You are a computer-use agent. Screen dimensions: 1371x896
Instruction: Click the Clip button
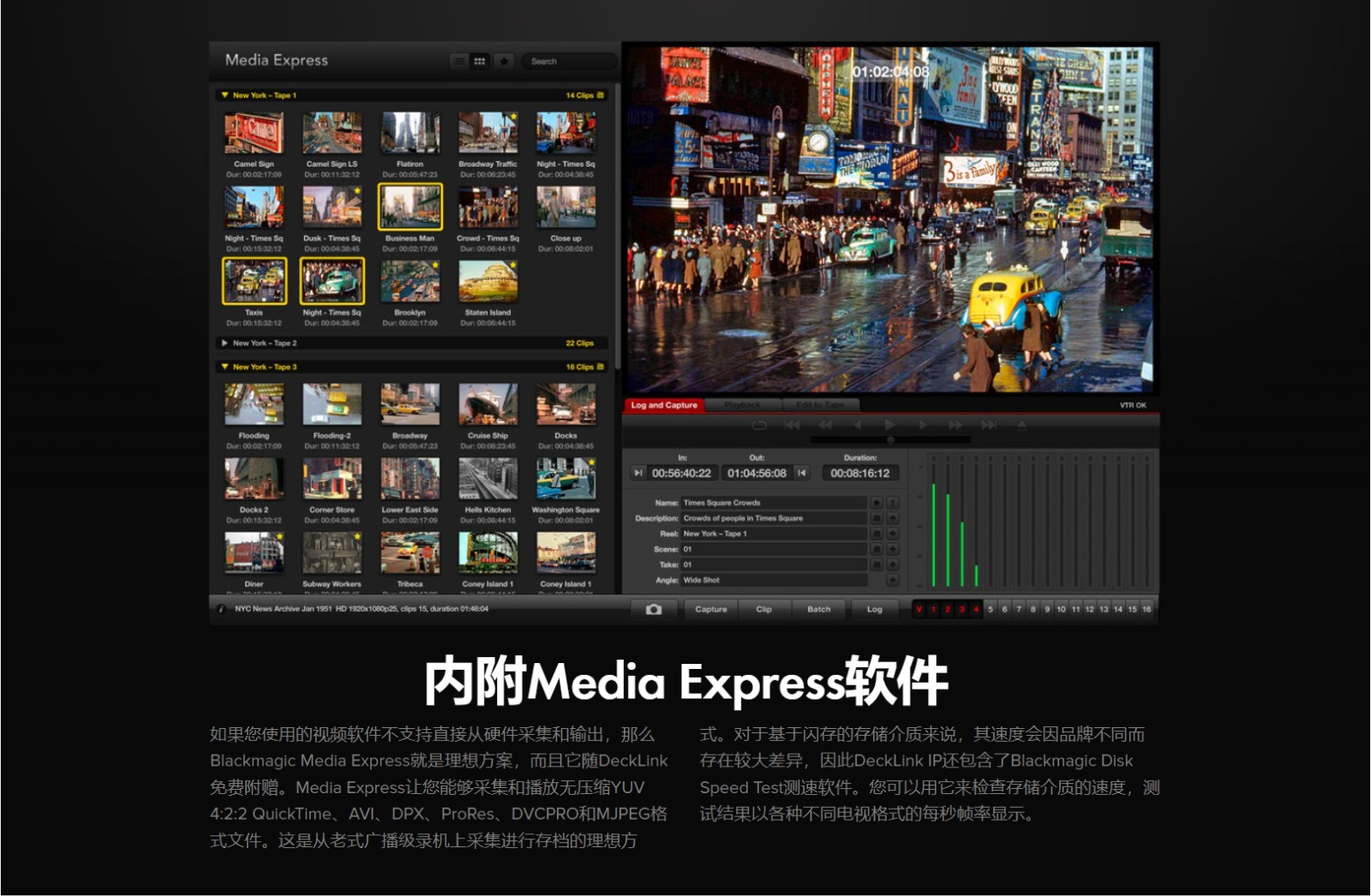(x=764, y=609)
